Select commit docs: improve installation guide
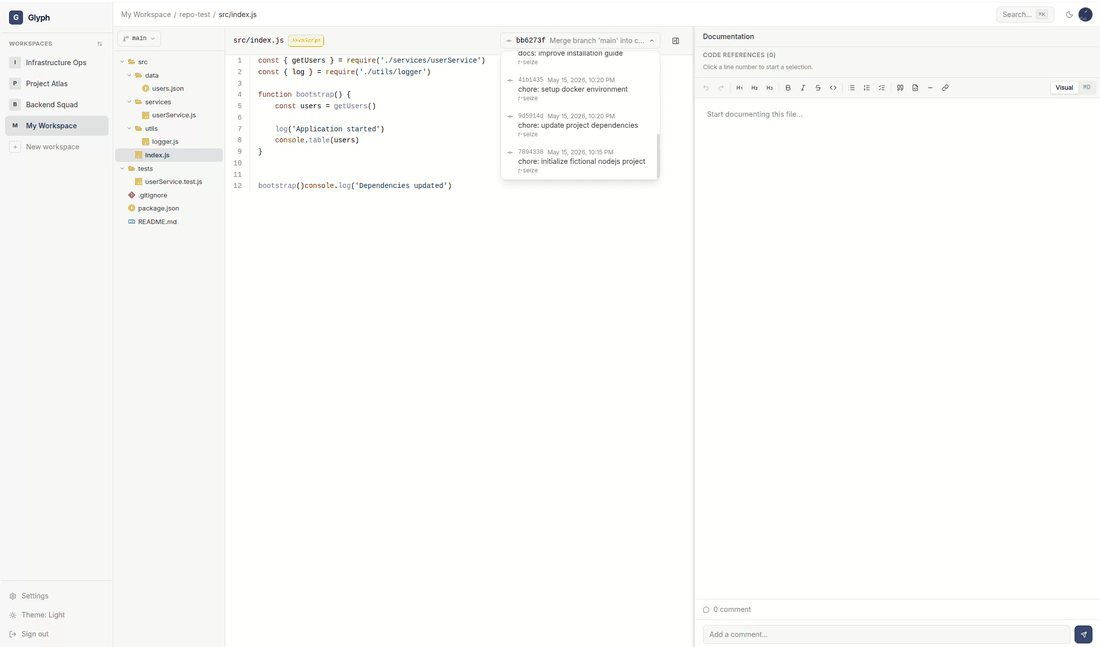1100x647 pixels. click(579, 58)
